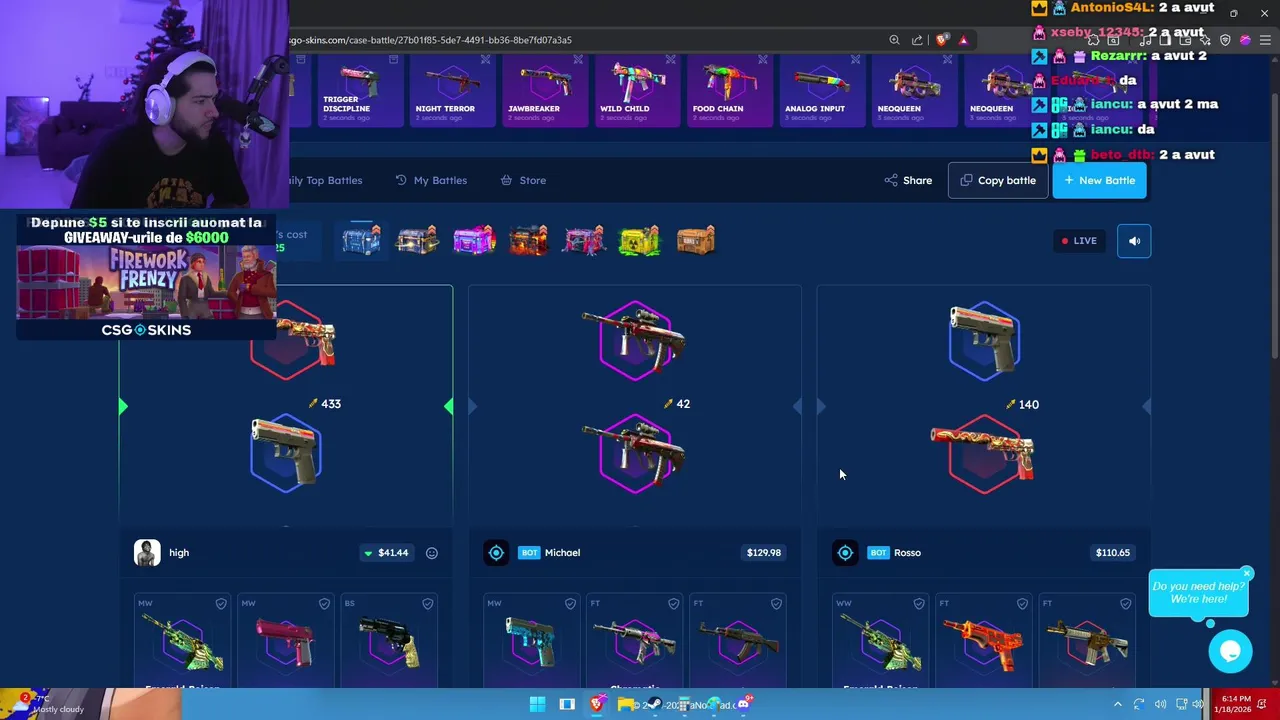Open the JAWBREAKER live drop

click(545, 90)
